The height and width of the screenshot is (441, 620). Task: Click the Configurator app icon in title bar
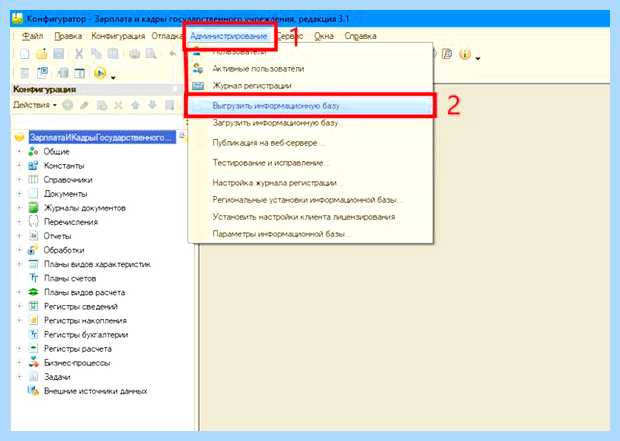17,19
